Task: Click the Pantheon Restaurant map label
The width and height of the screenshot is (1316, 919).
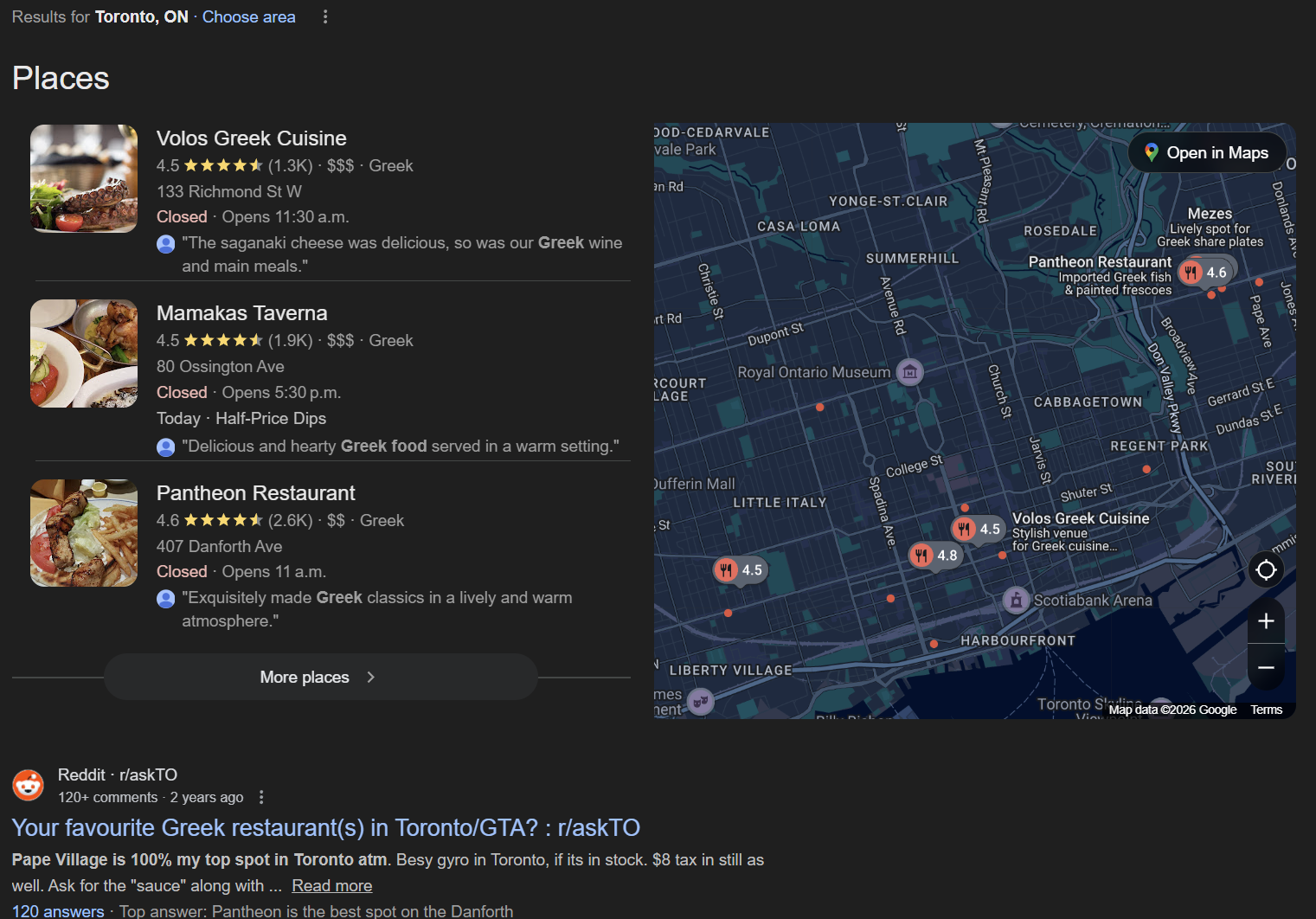Action: (1100, 261)
